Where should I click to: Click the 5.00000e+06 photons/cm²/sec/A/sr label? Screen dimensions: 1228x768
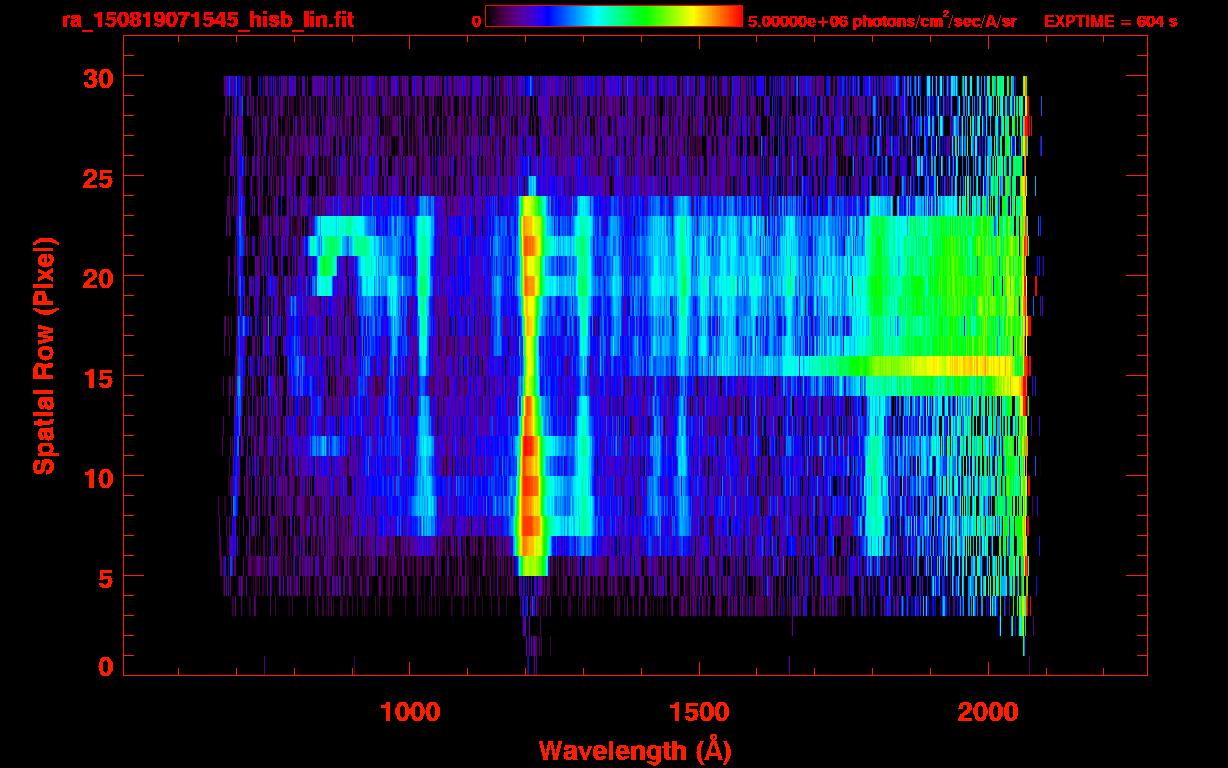click(882, 20)
